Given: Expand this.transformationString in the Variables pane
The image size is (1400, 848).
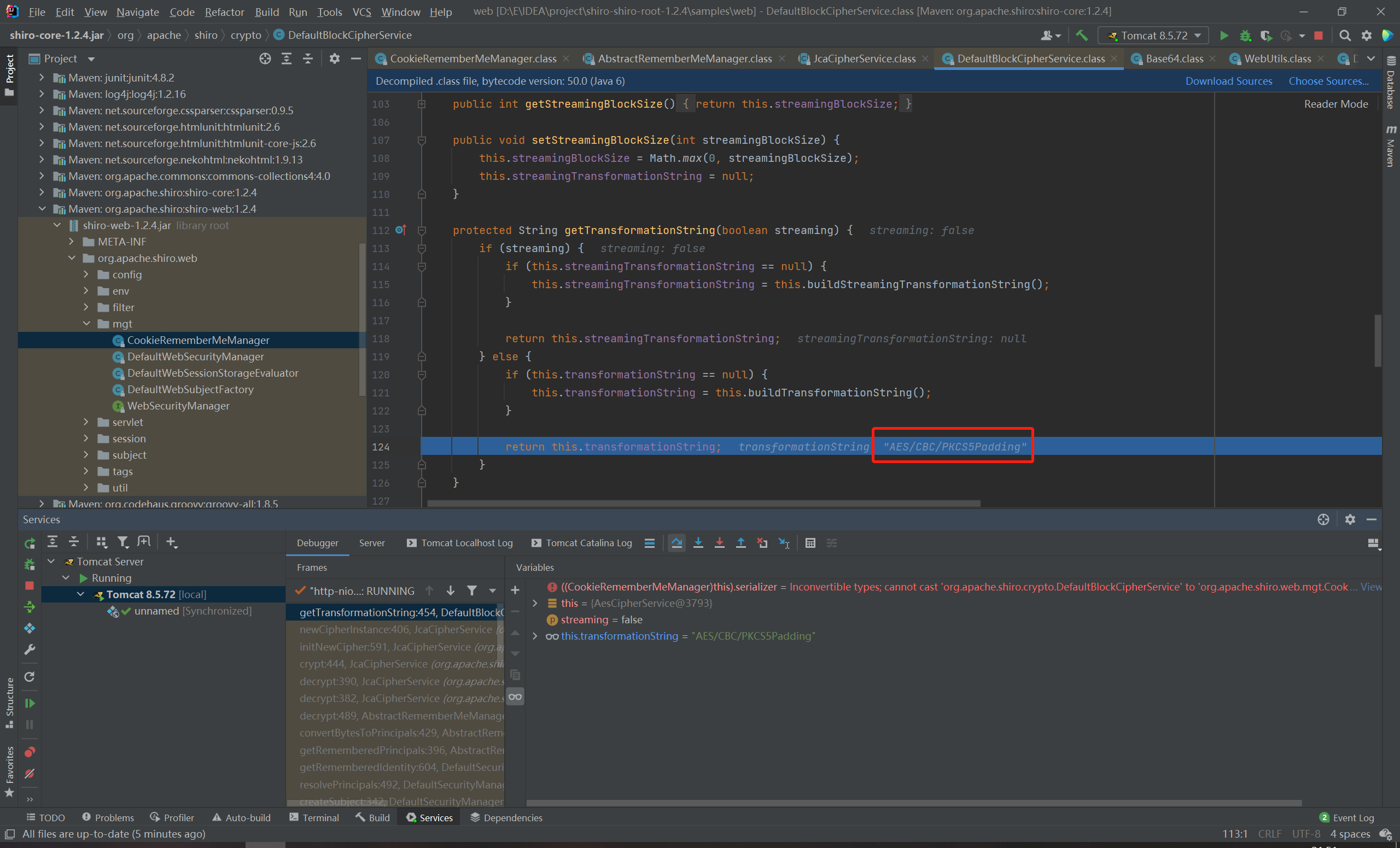Looking at the screenshot, I should coord(535,636).
